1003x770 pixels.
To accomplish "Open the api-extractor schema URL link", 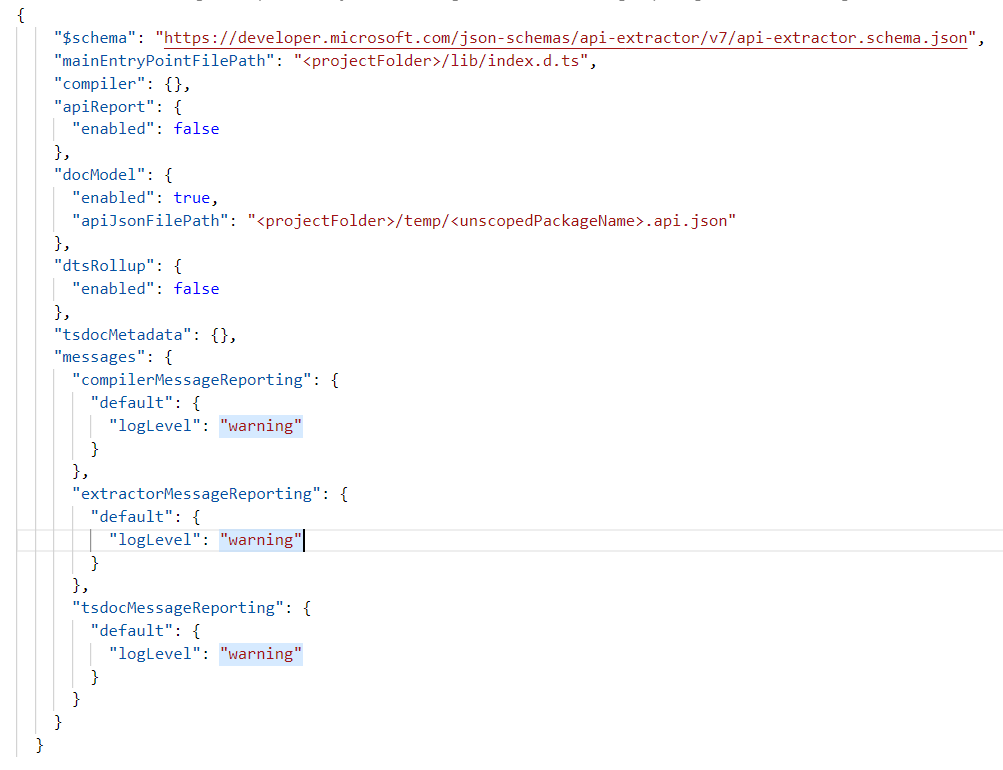I will click(565, 38).
